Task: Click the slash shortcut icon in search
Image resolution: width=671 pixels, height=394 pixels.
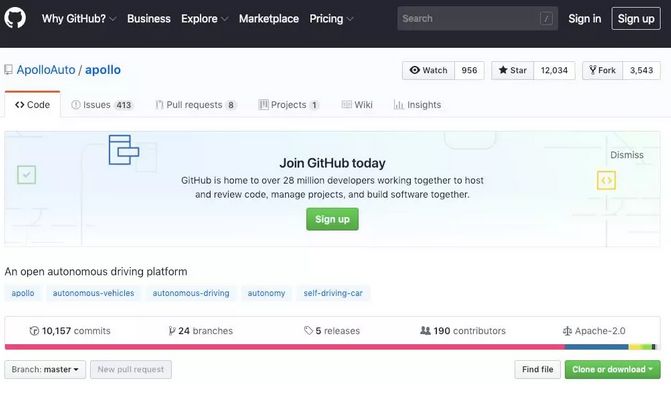Action: point(546,18)
